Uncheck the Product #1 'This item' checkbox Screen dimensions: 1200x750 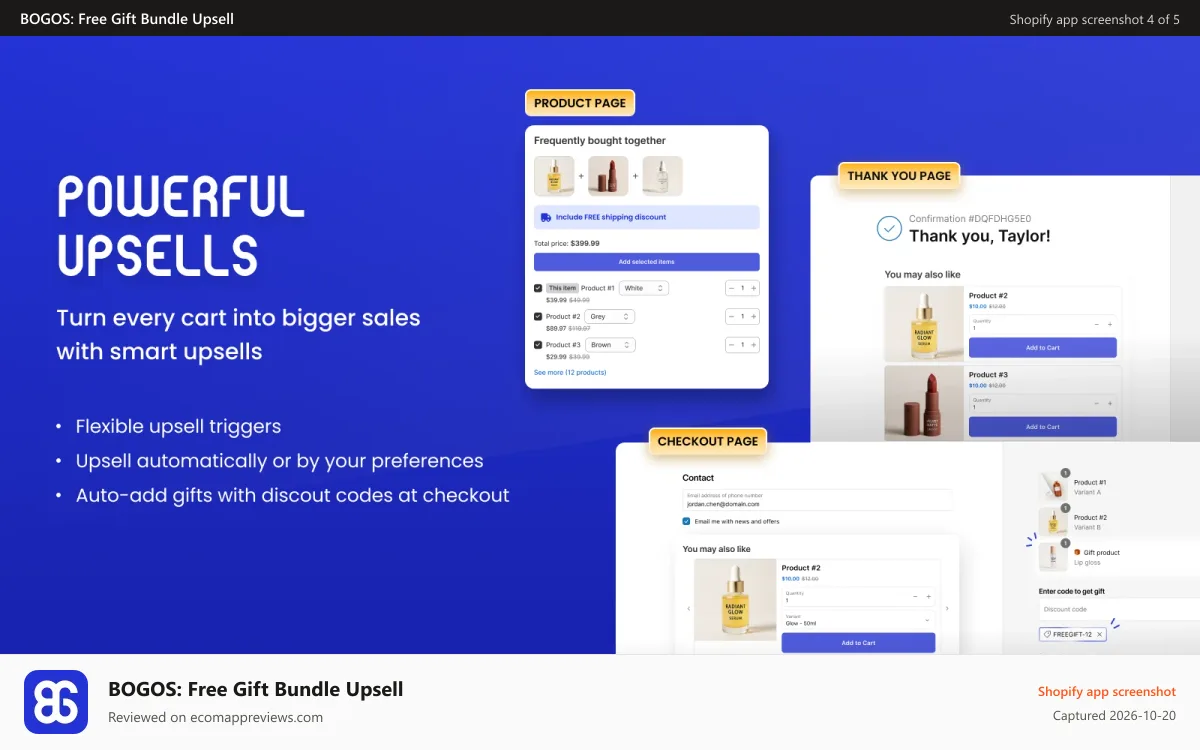538,288
